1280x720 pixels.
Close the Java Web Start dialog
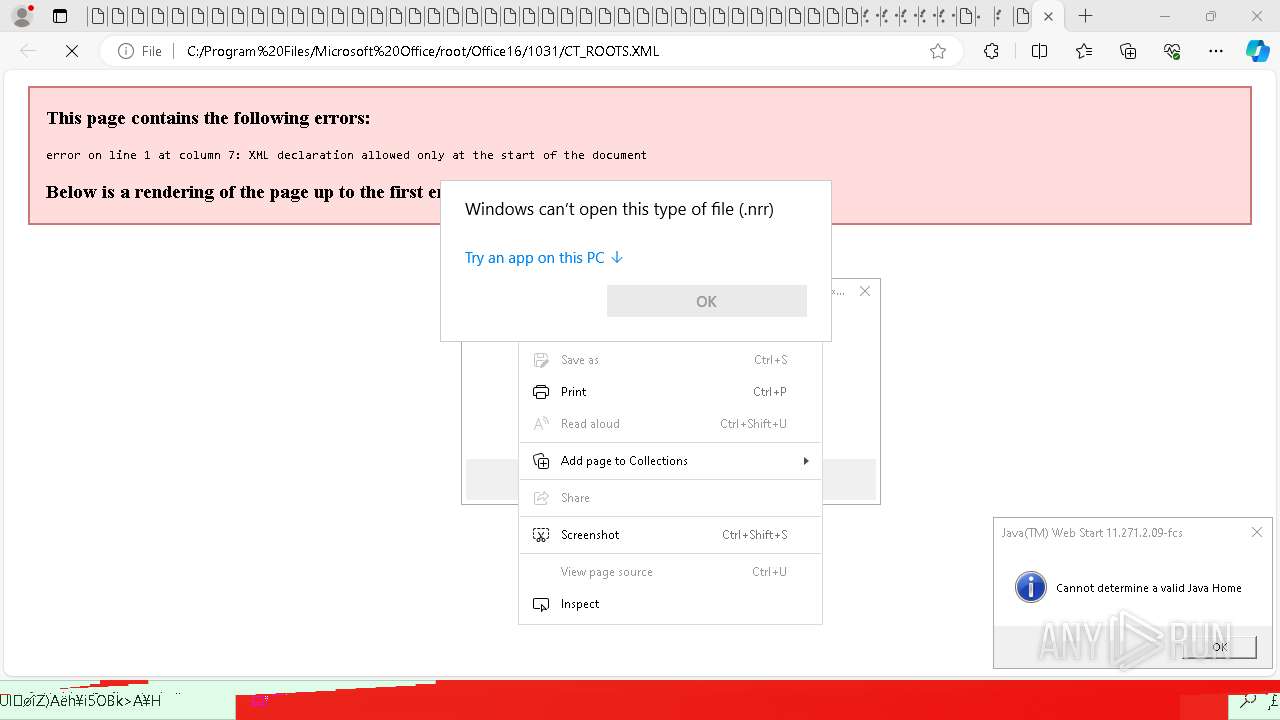1257,533
